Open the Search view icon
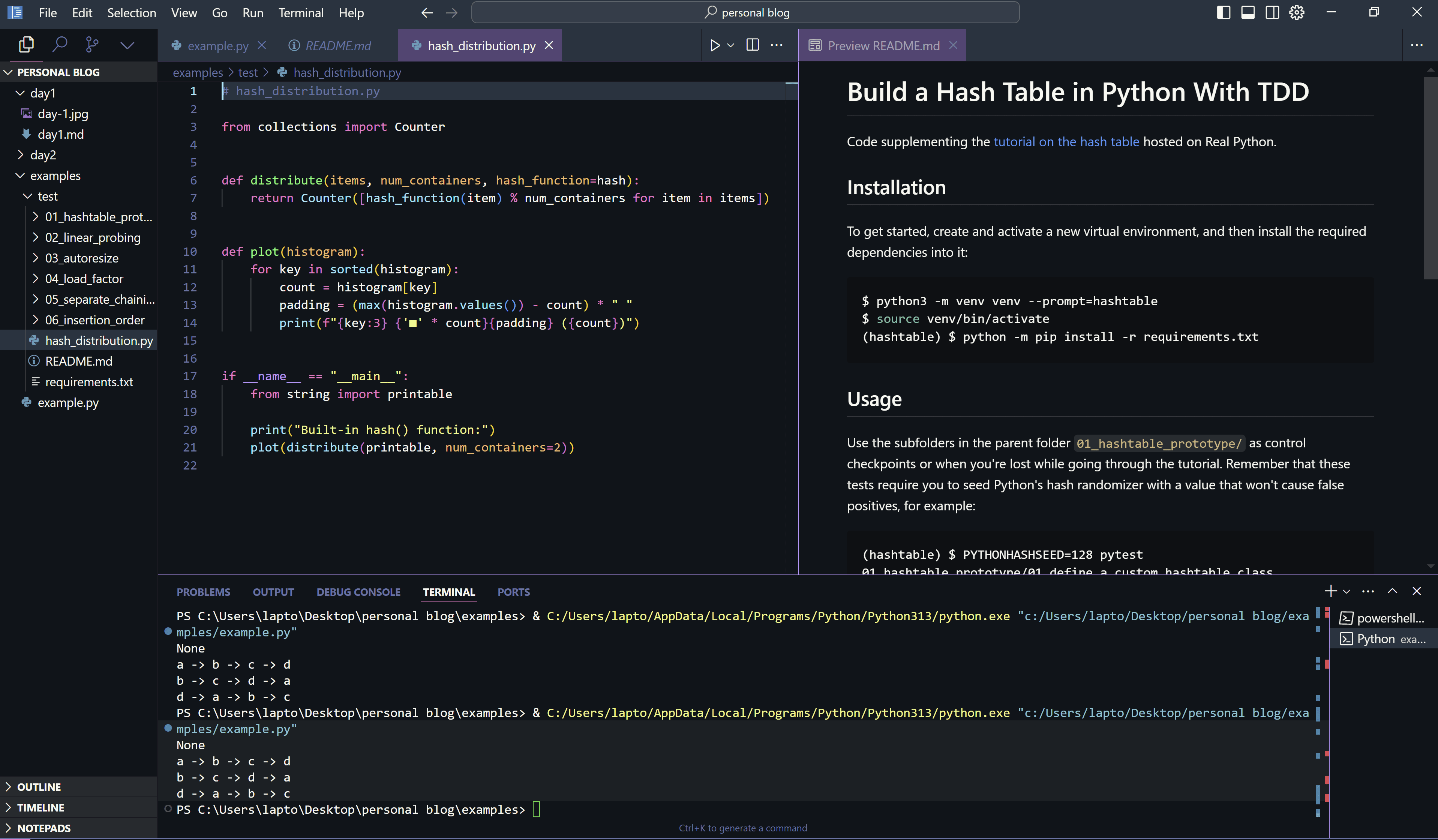1438x840 pixels. (59, 45)
